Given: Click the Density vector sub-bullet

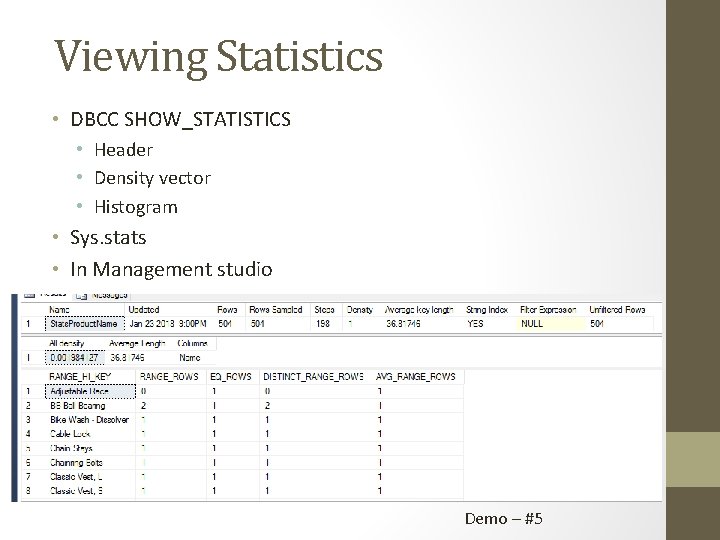Looking at the screenshot, I should [152, 178].
